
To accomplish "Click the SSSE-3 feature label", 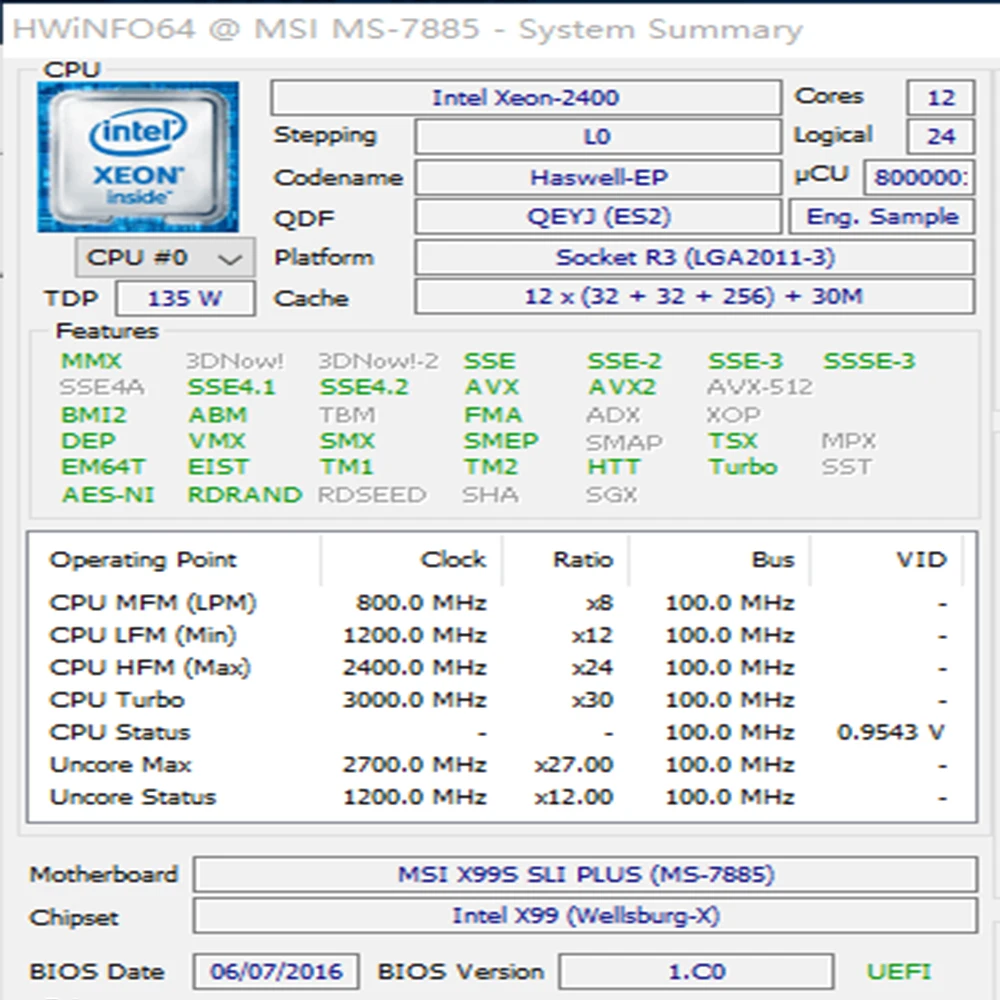I will tap(869, 361).
